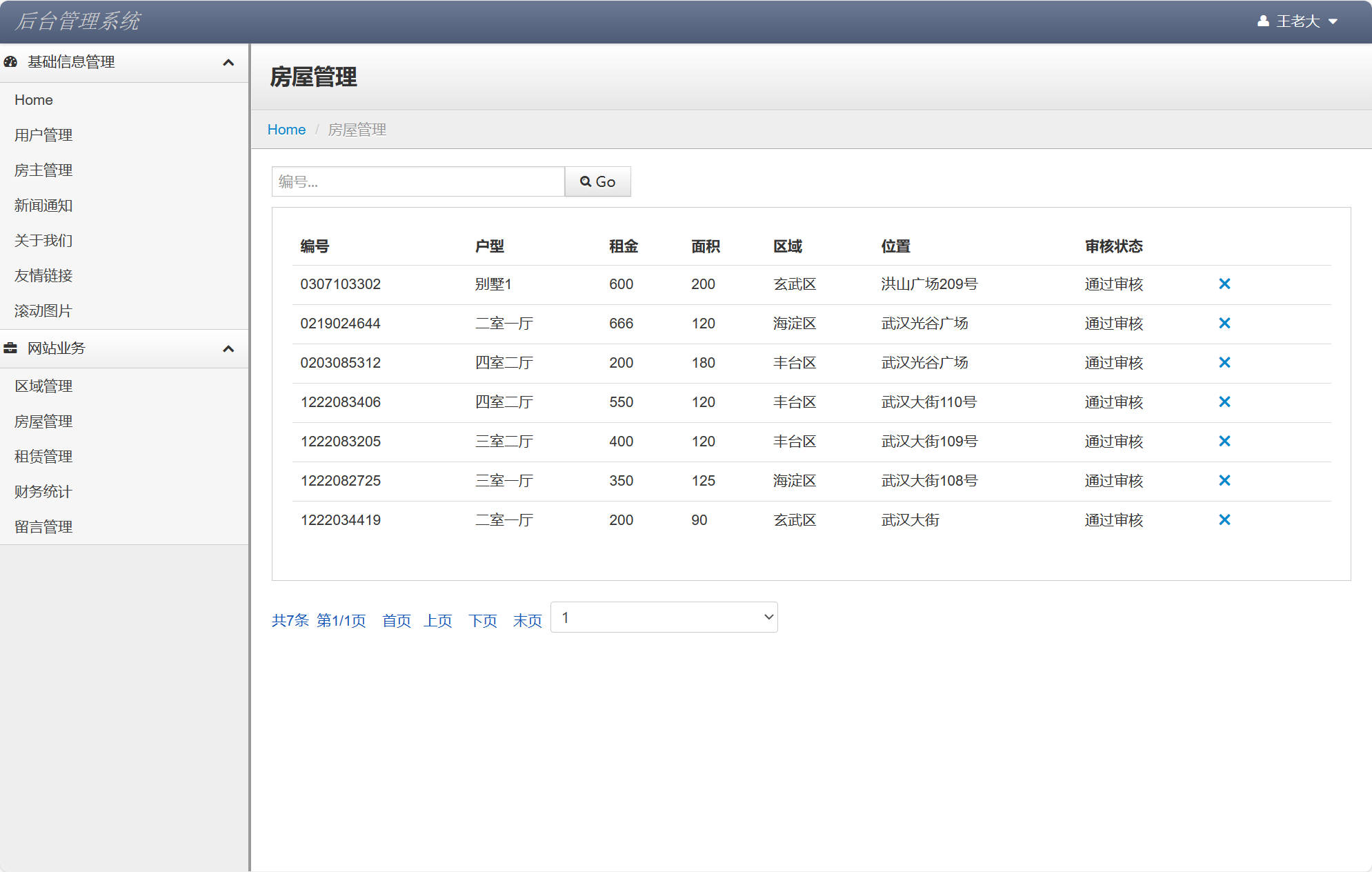This screenshot has width=1372, height=872.
Task: Remove house 1222082725 via X icon
Action: [x=1224, y=481]
